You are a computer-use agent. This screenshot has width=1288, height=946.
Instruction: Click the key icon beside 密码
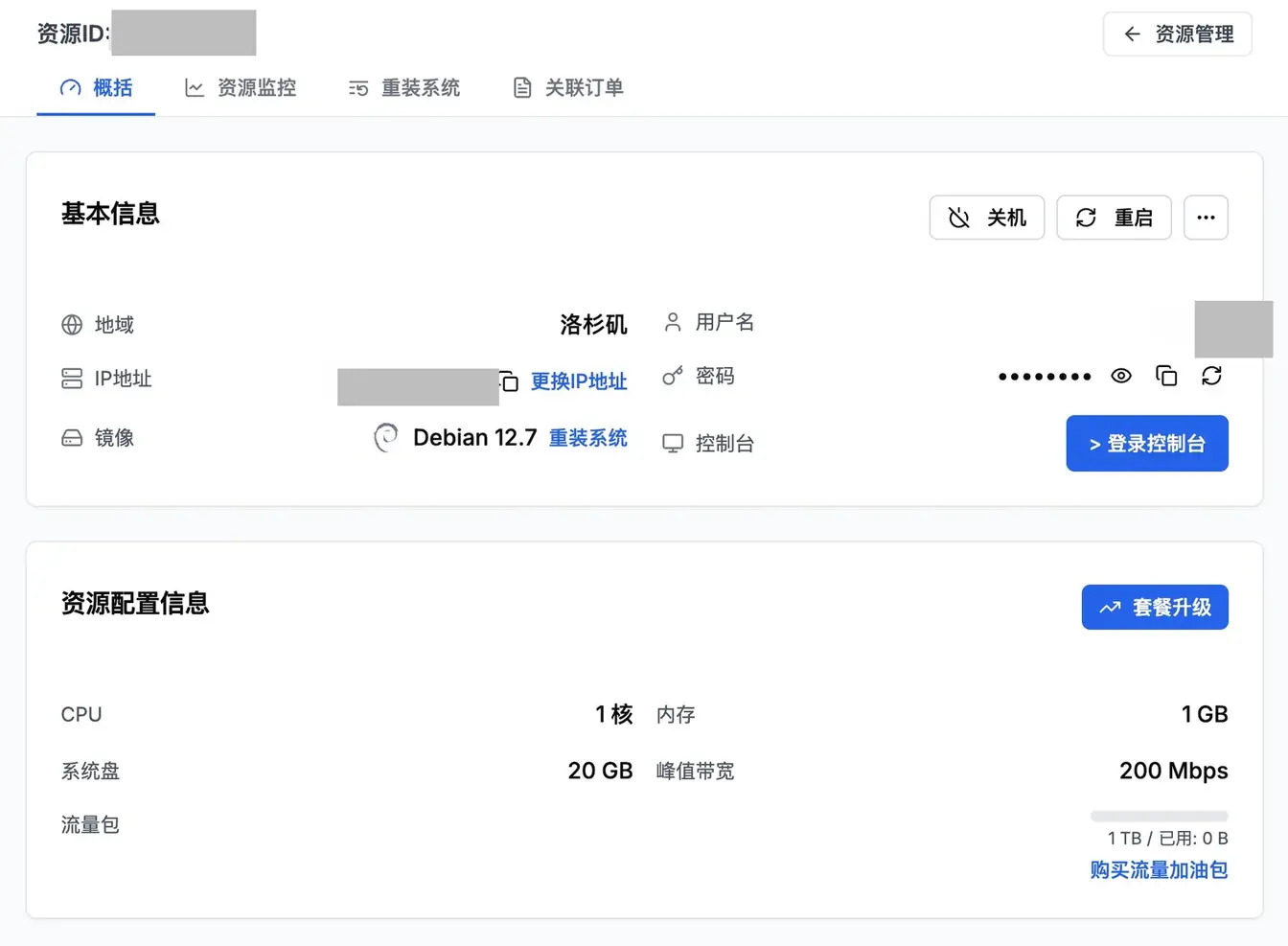click(673, 376)
